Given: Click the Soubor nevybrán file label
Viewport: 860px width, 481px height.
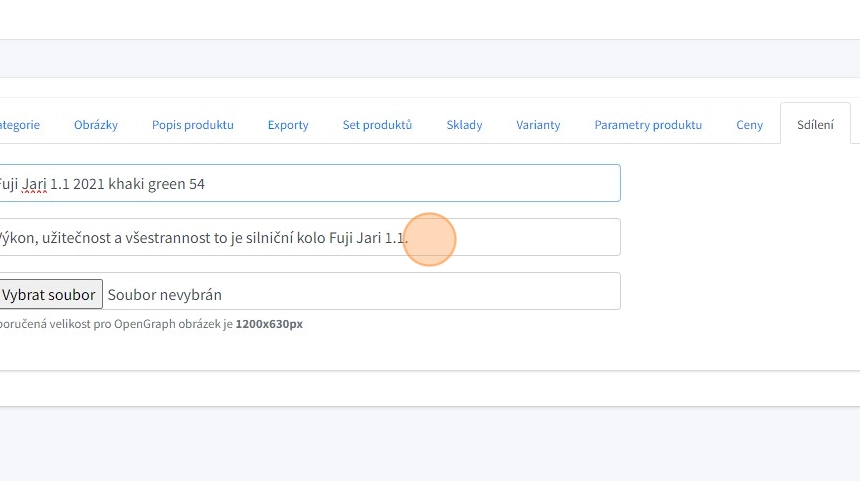Looking at the screenshot, I should click(164, 294).
